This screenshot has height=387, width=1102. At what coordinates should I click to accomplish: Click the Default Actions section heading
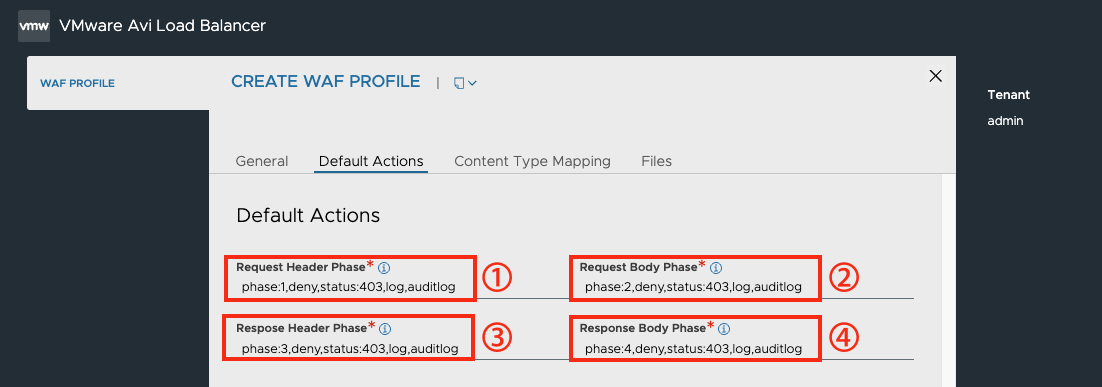308,215
